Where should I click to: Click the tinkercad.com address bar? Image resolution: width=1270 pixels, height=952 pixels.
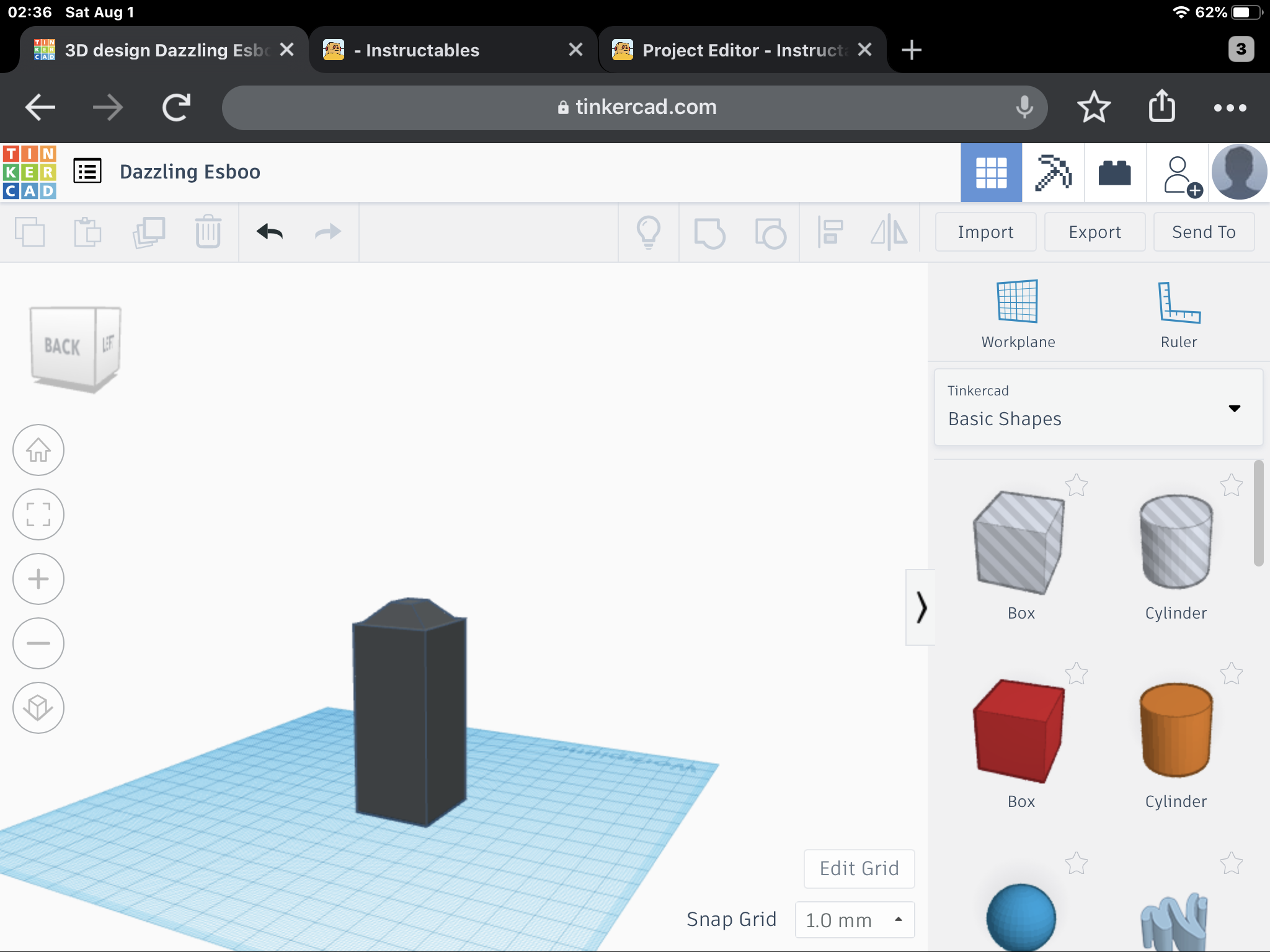635,108
